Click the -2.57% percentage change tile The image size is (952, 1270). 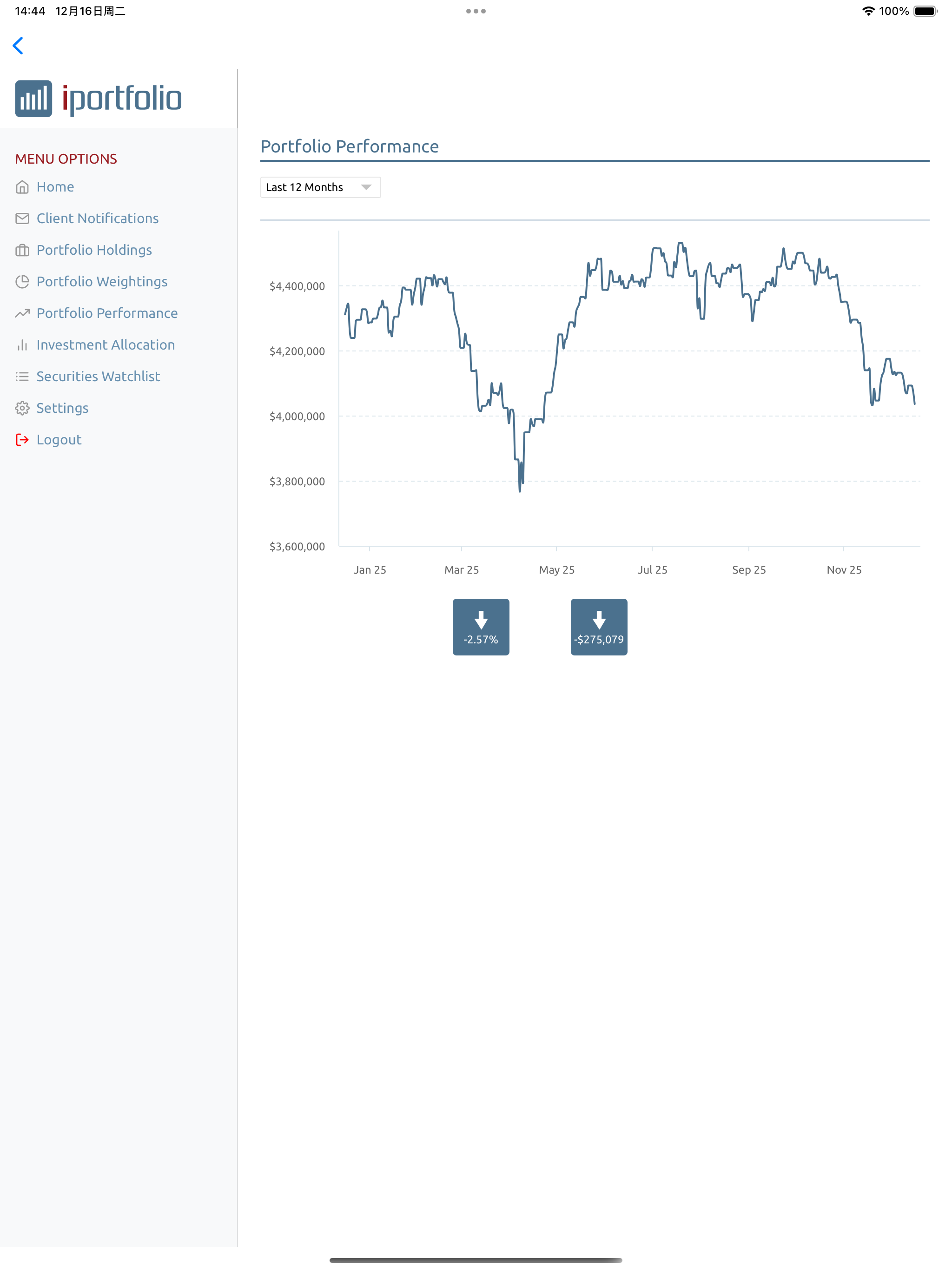481,627
